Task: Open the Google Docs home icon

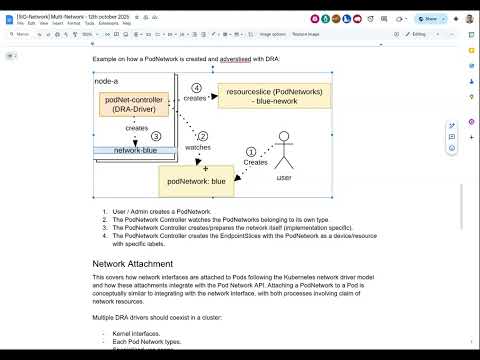Action: click(x=9, y=19)
